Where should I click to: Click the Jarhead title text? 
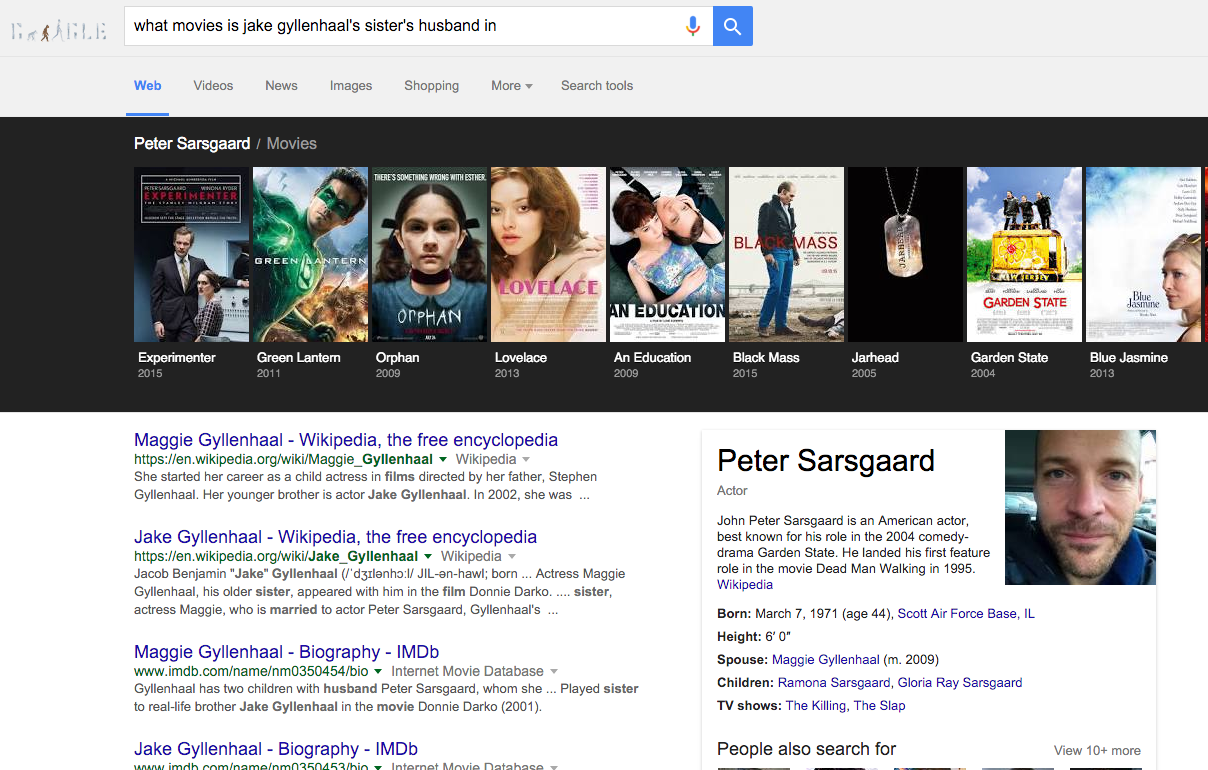coord(875,358)
